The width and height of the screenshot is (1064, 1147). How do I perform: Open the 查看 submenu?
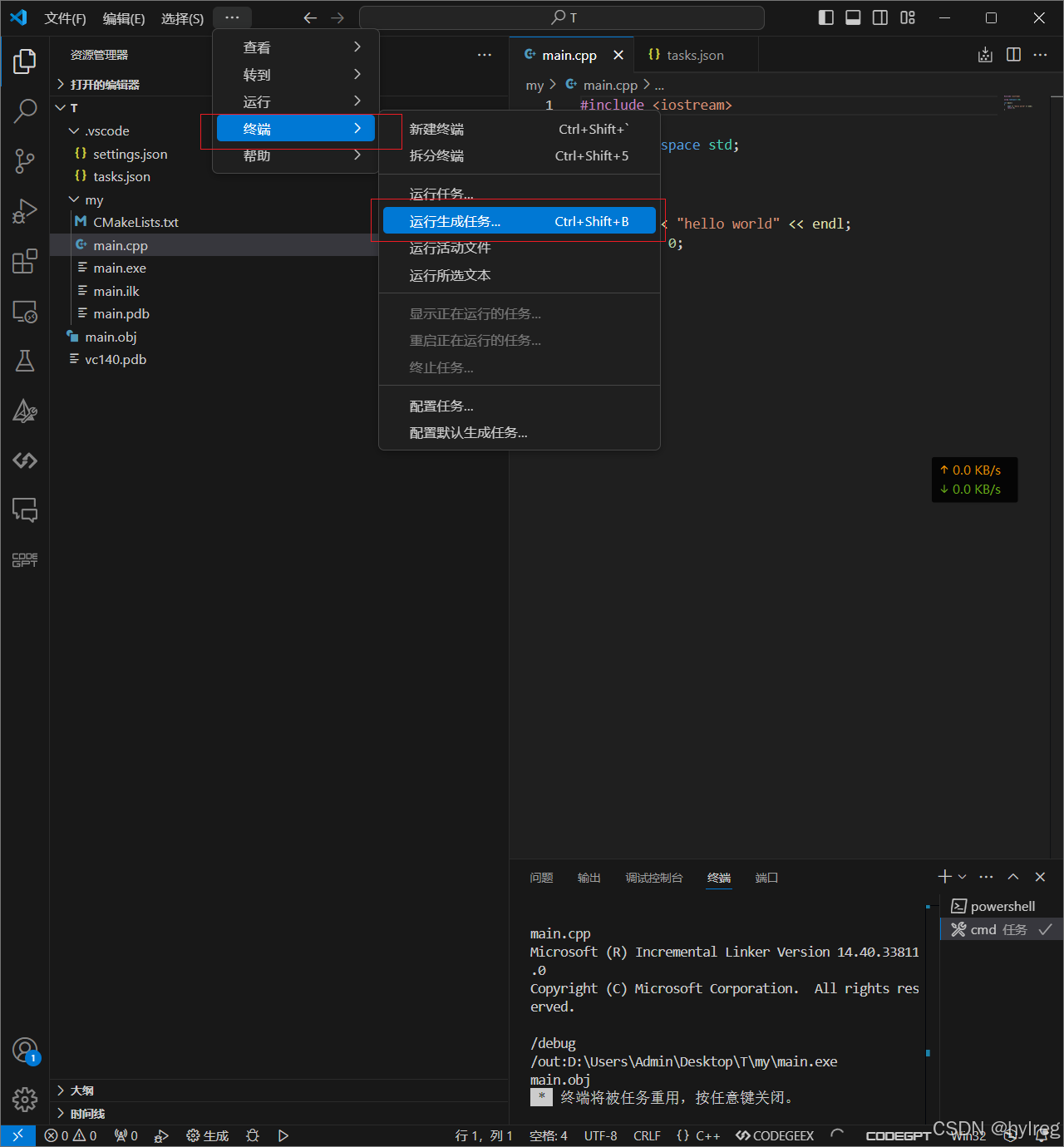pos(296,47)
